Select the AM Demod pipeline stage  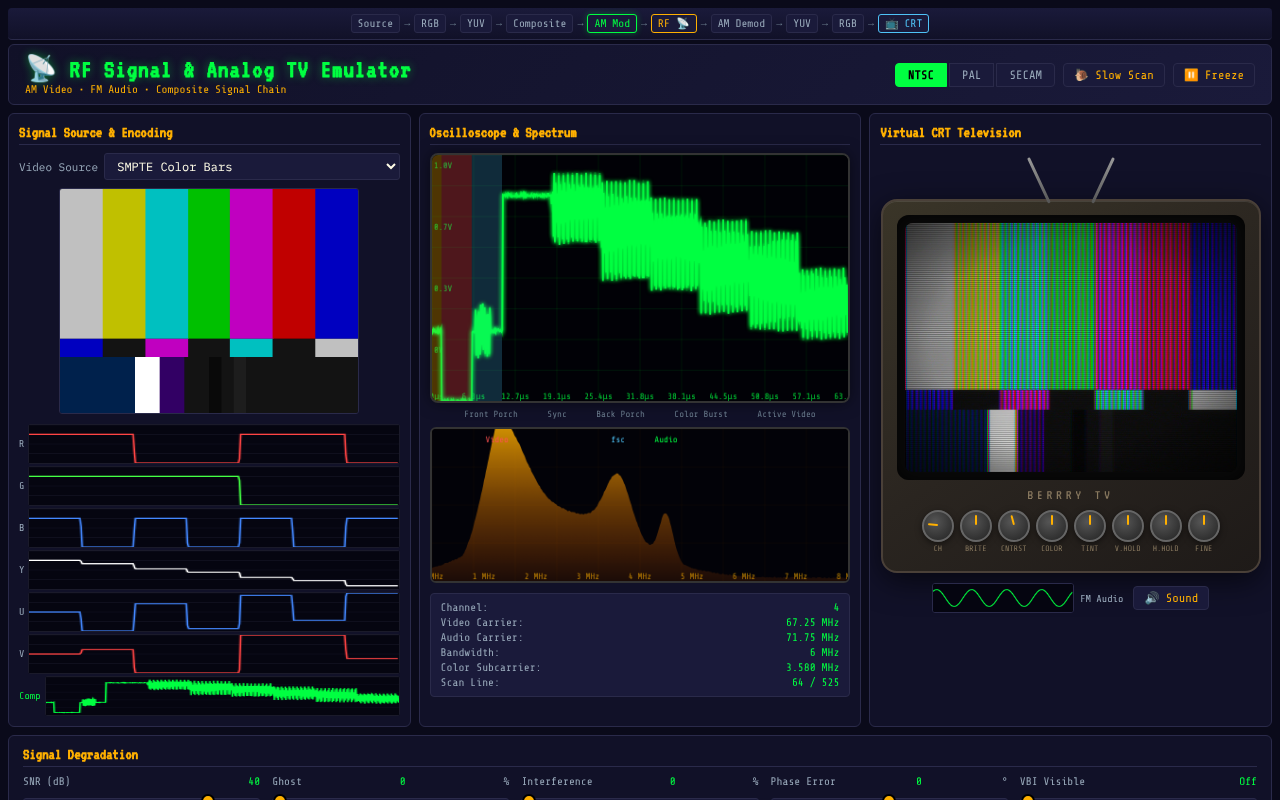pyautogui.click(x=741, y=23)
